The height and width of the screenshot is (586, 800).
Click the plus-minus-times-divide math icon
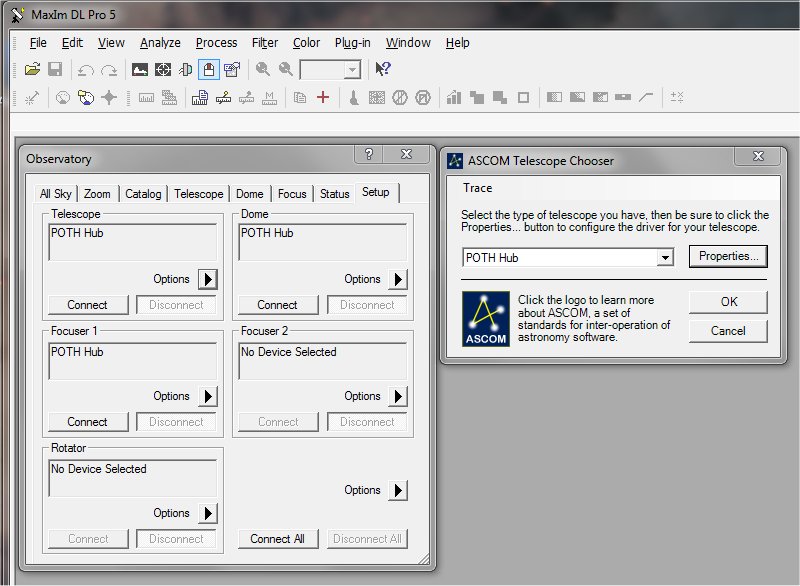pos(677,97)
